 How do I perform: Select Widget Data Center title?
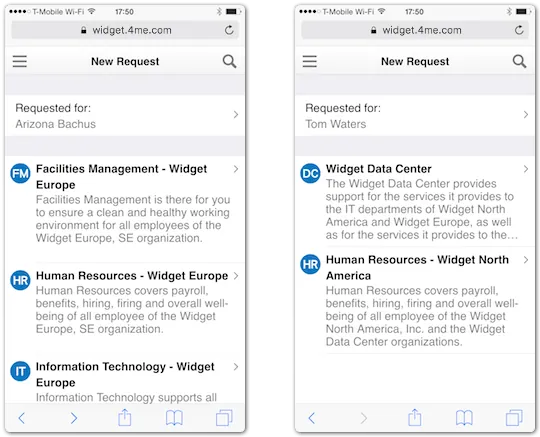(x=378, y=169)
